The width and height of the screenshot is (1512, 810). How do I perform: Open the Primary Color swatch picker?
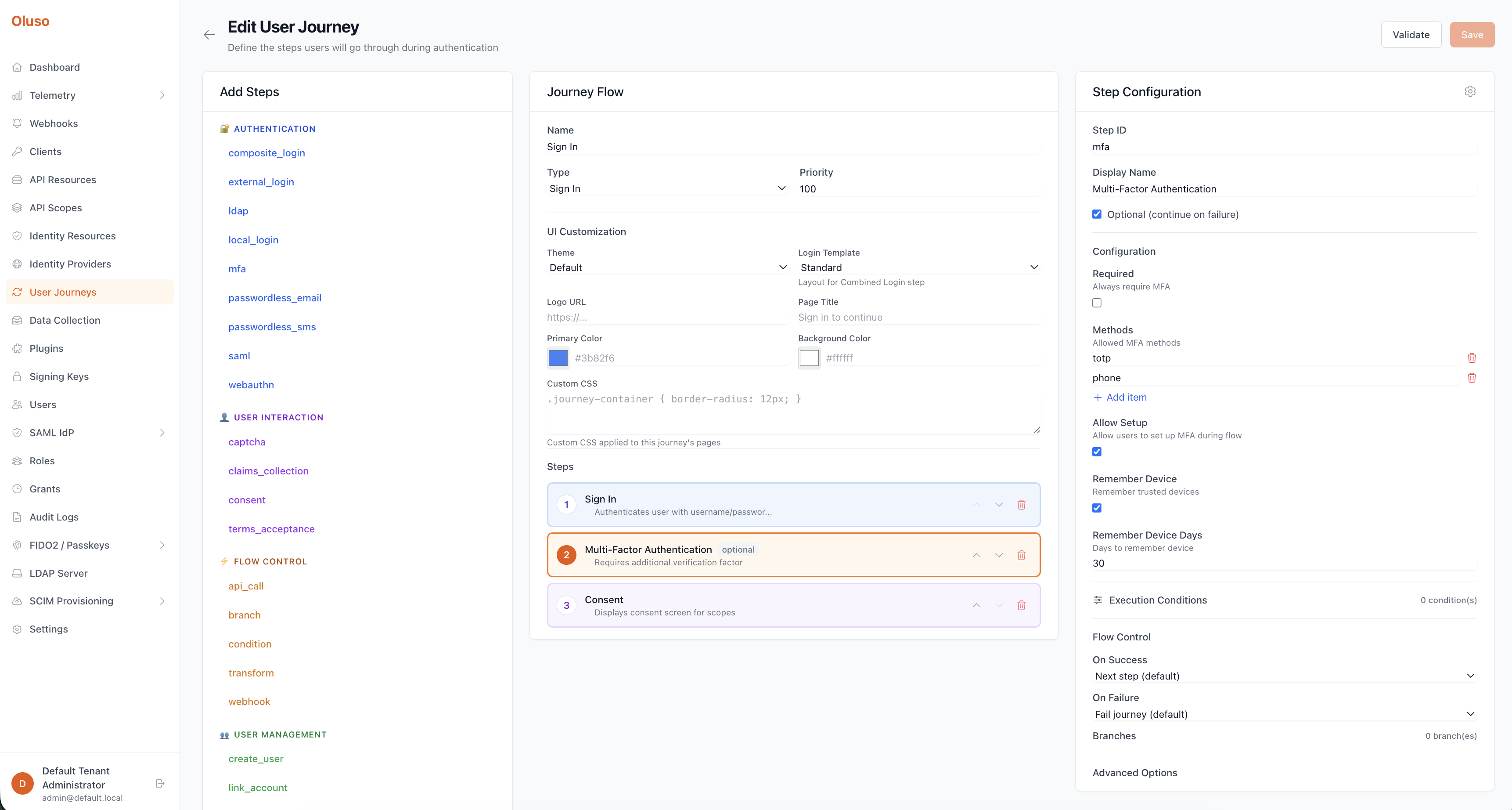point(558,358)
